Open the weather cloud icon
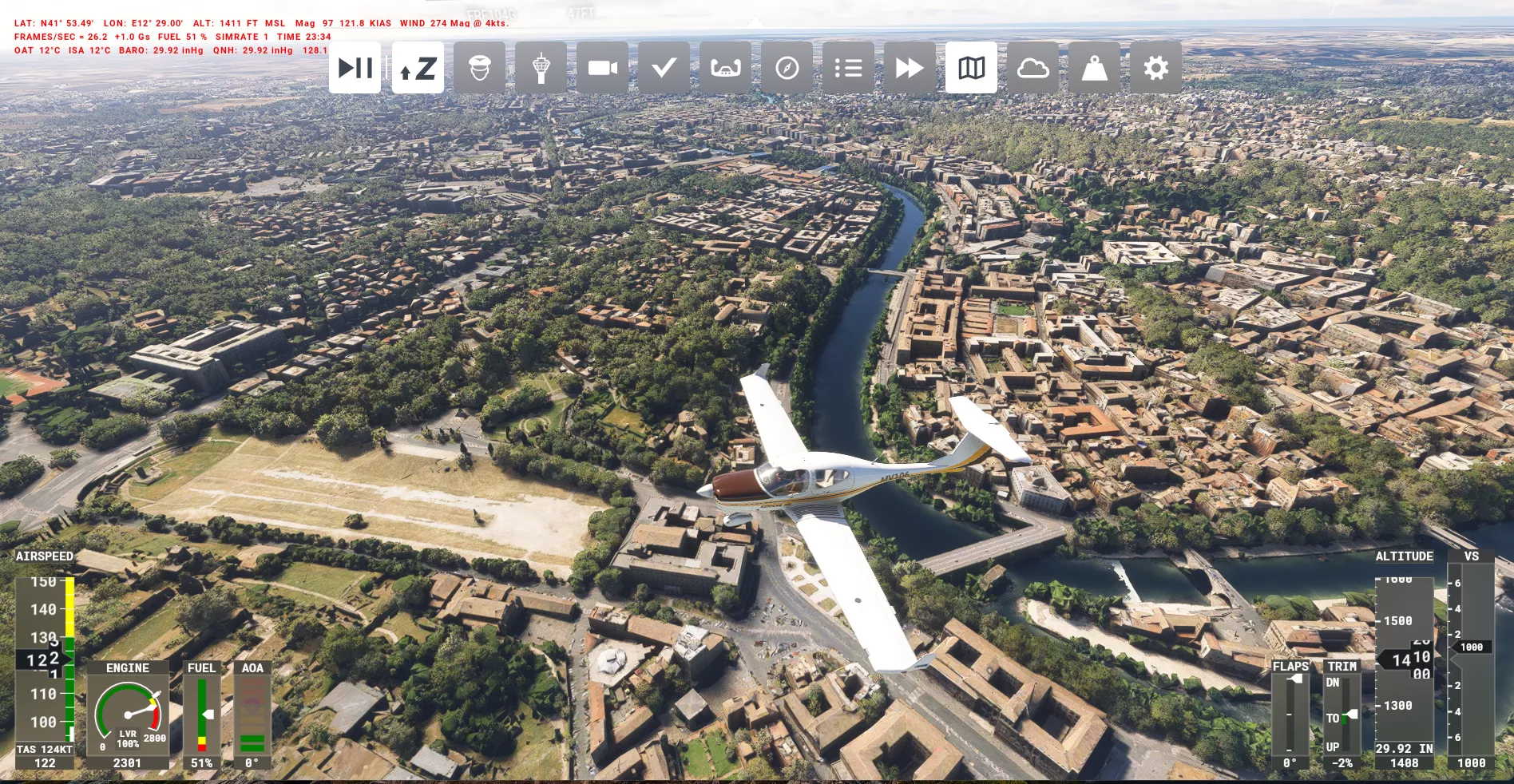This screenshot has height=784, width=1514. coord(1032,68)
